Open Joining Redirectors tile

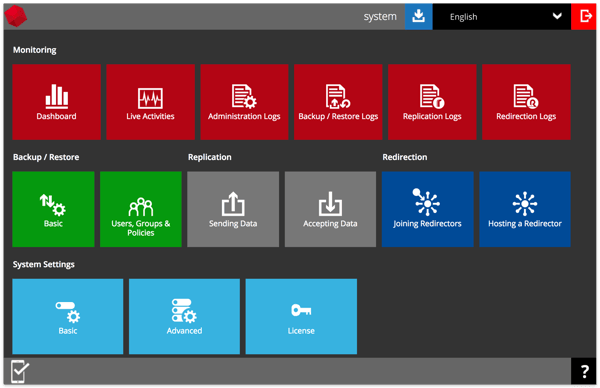tap(427, 209)
